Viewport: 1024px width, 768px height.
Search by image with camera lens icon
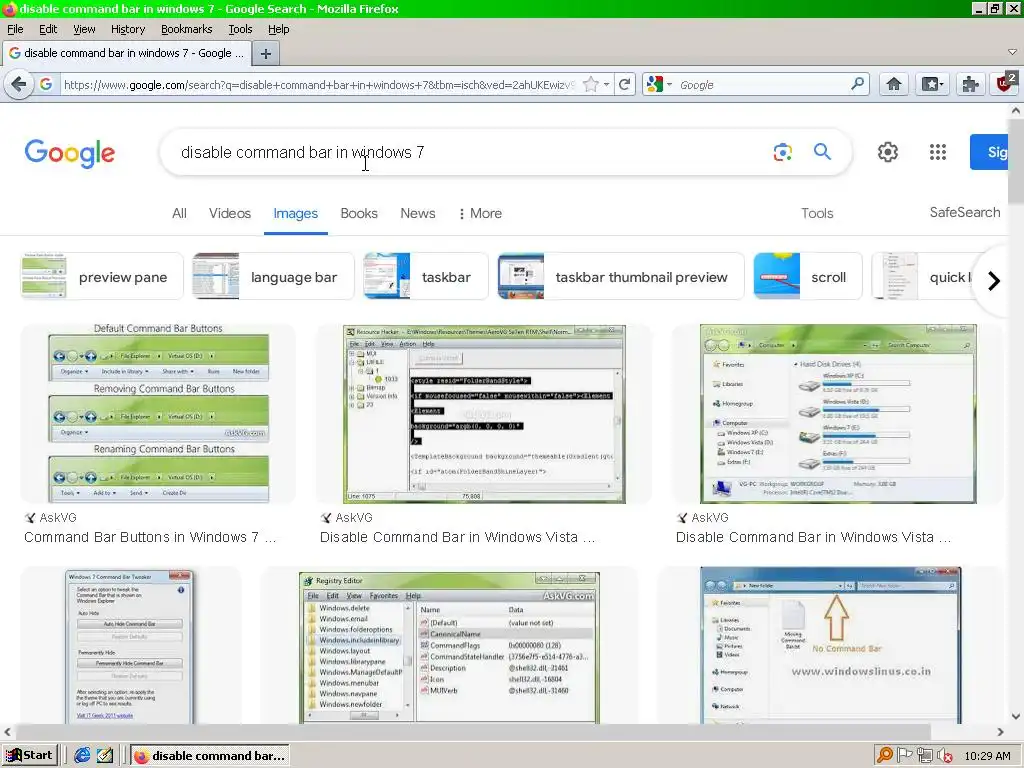[782, 152]
